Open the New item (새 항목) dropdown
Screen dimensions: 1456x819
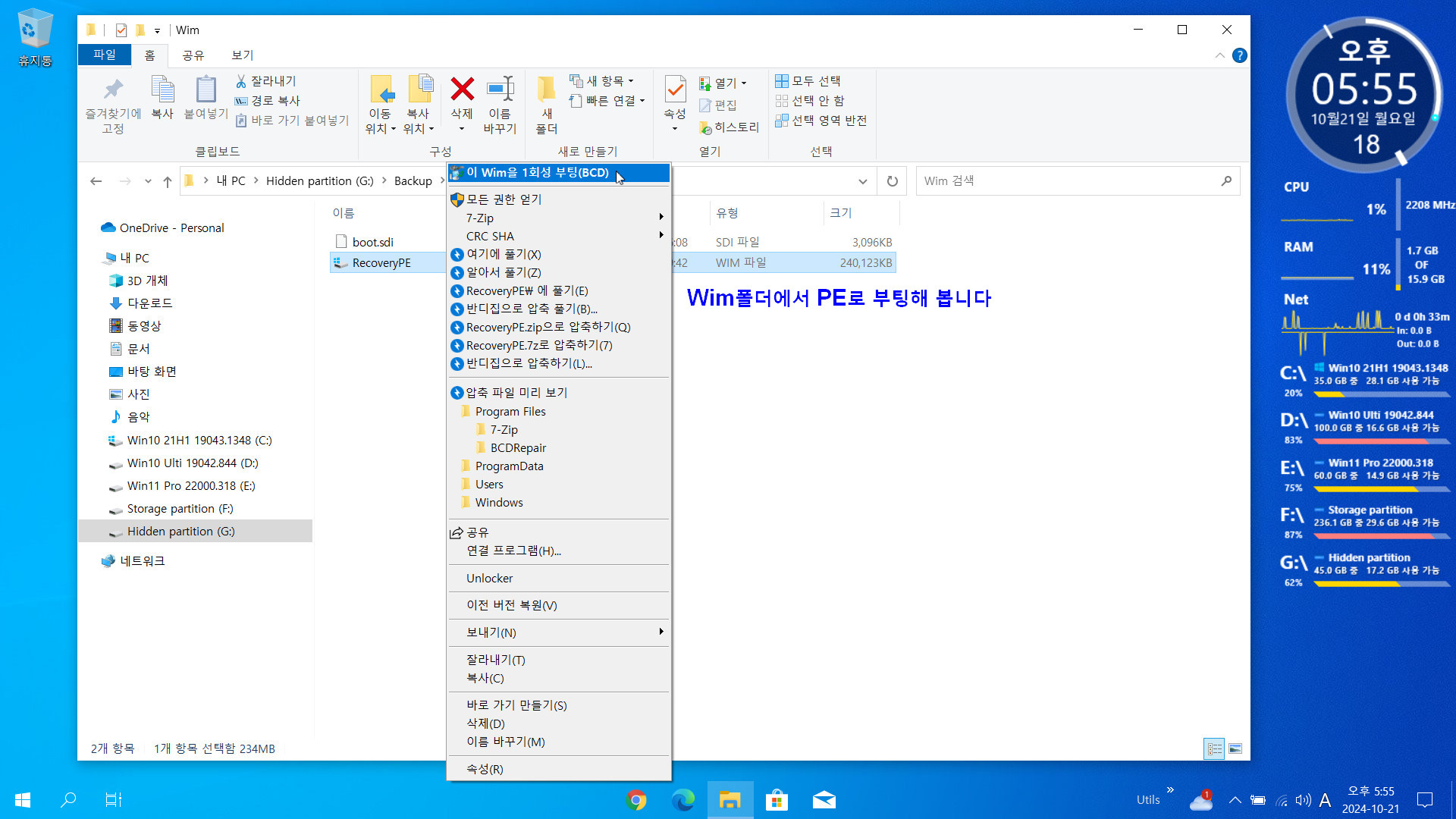click(x=602, y=81)
